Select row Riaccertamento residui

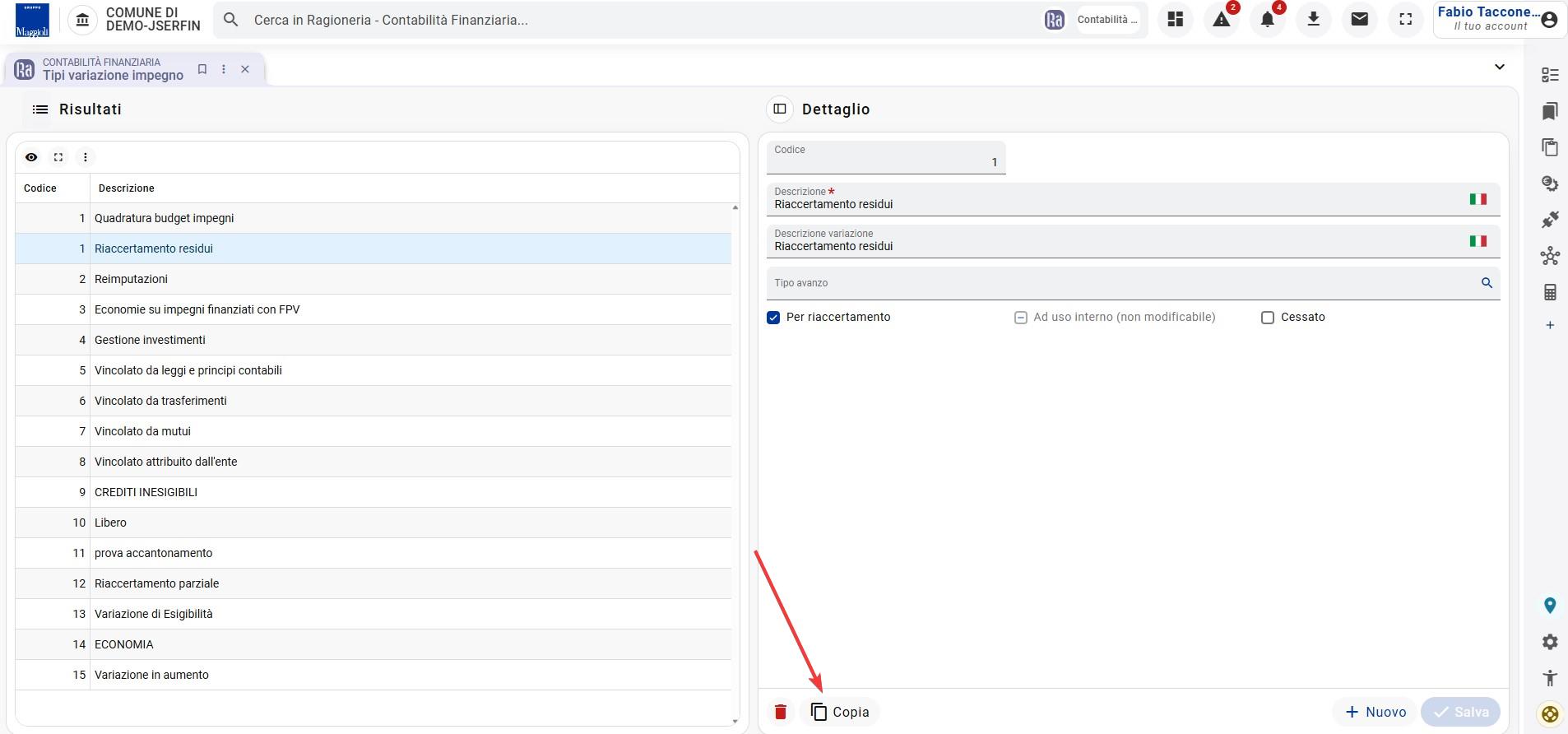click(373, 249)
